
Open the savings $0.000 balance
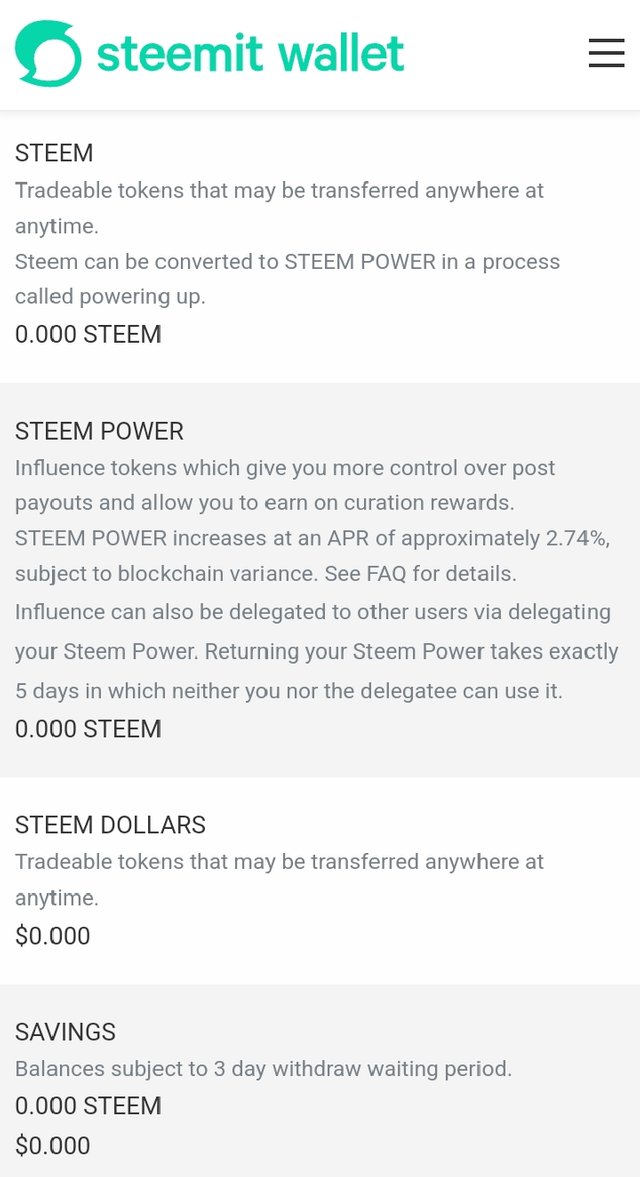tap(53, 1145)
